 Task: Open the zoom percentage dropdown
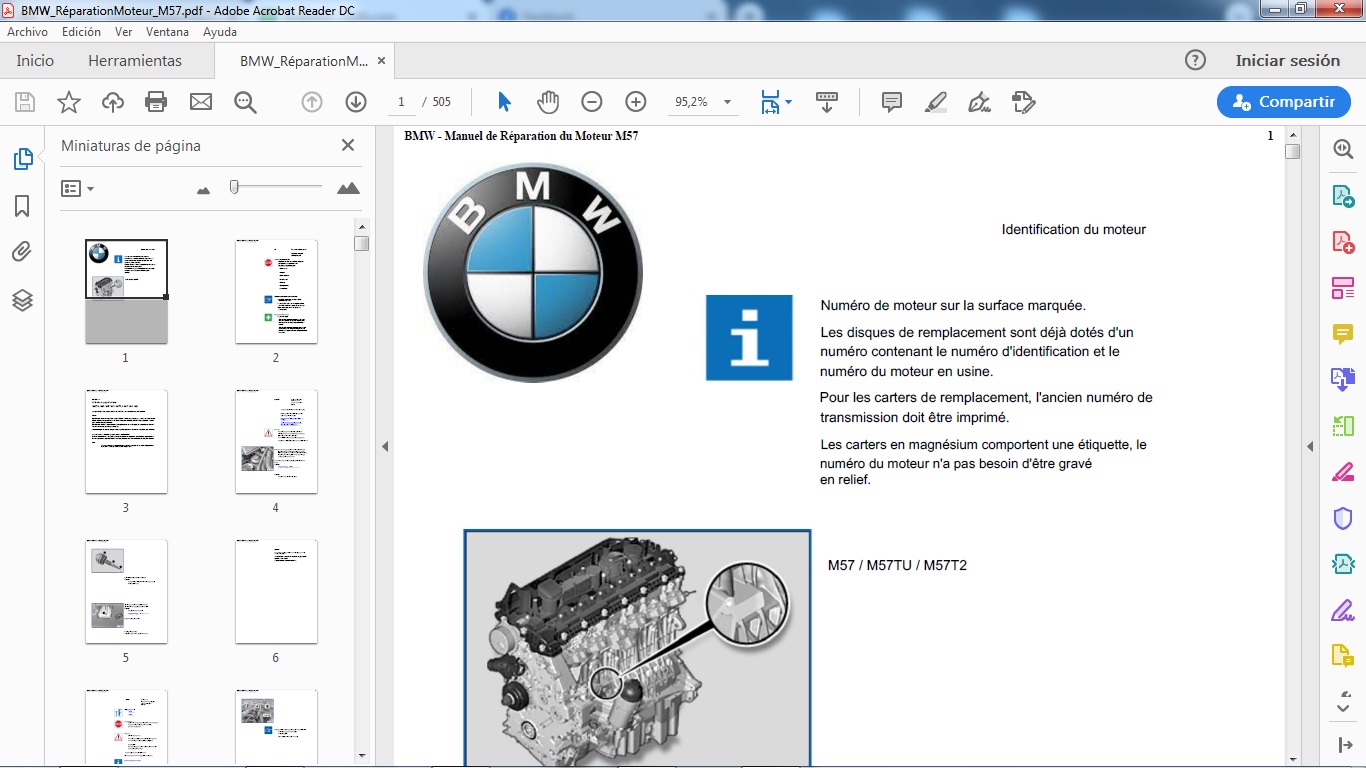click(727, 101)
